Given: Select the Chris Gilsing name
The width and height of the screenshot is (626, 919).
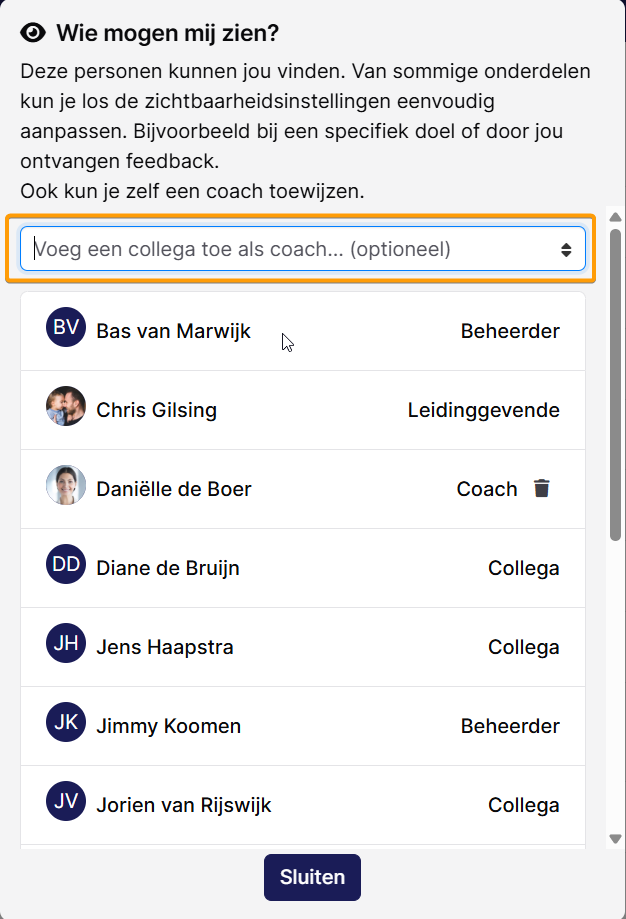Looking at the screenshot, I should coord(156,410).
